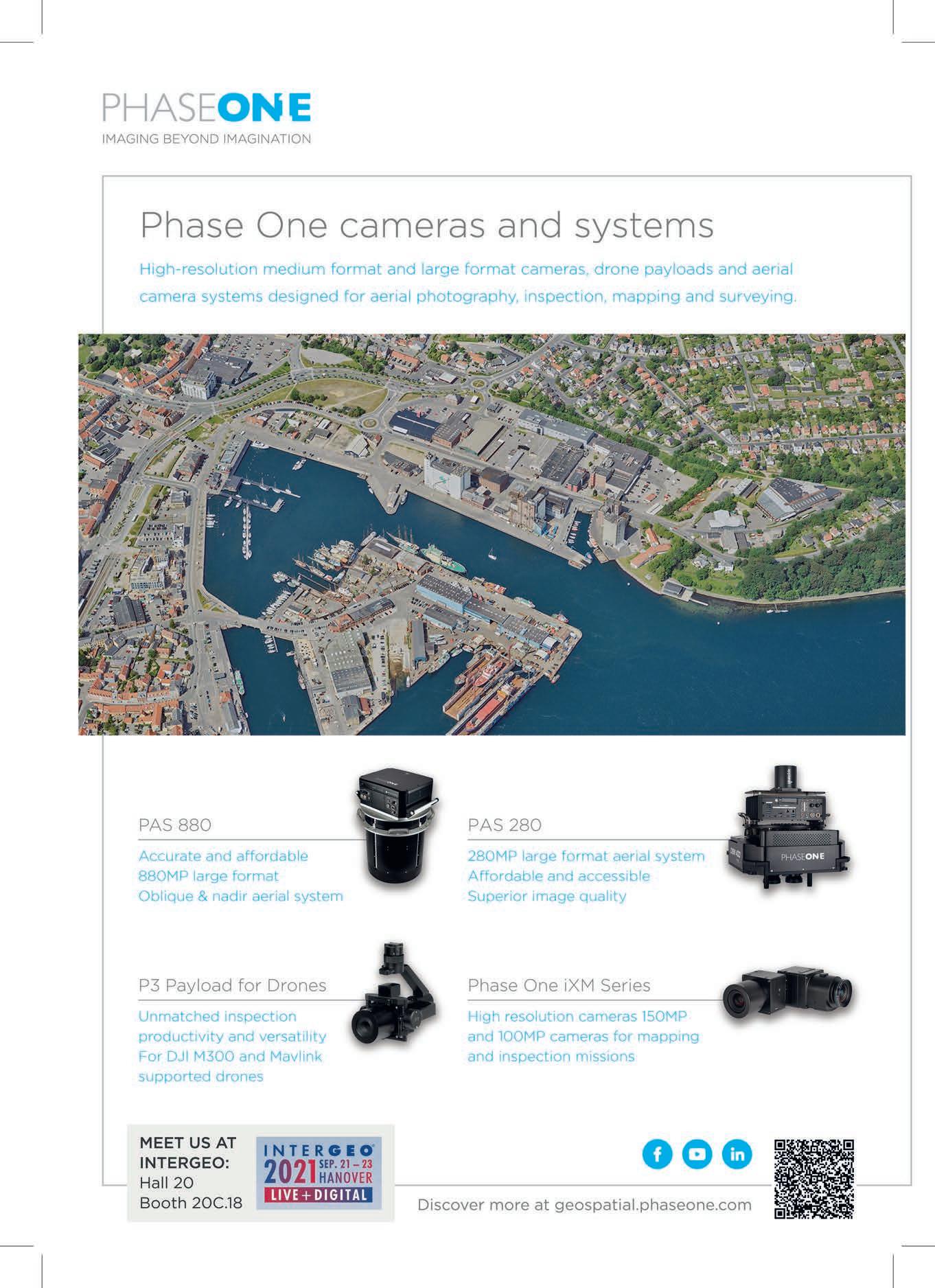Click the YouTube icon
The height and width of the screenshot is (1288, 935).
pyautogui.click(x=697, y=1154)
